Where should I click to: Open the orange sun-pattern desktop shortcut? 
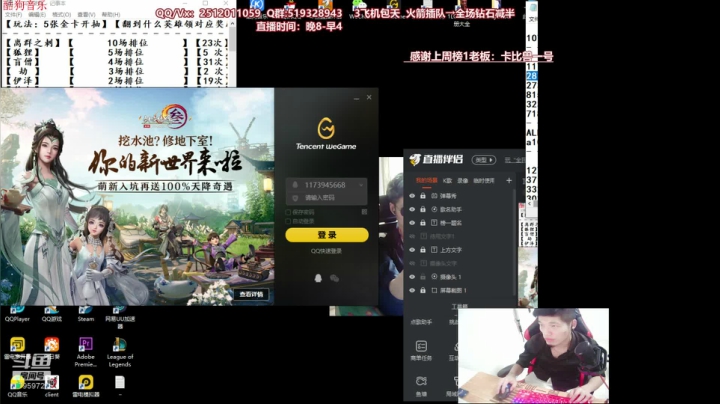pos(51,348)
